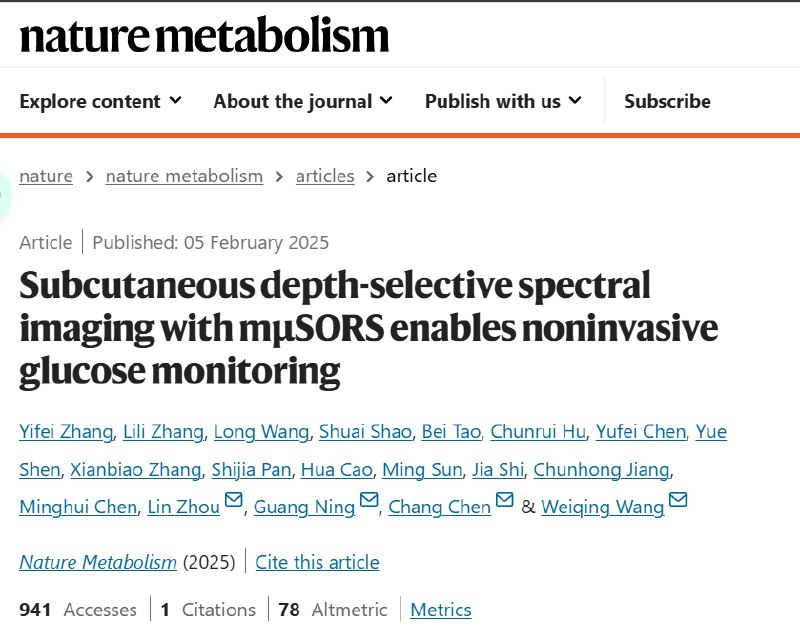Click the envelope icon beside Chang Chen
This screenshot has height=642, width=800.
point(505,501)
